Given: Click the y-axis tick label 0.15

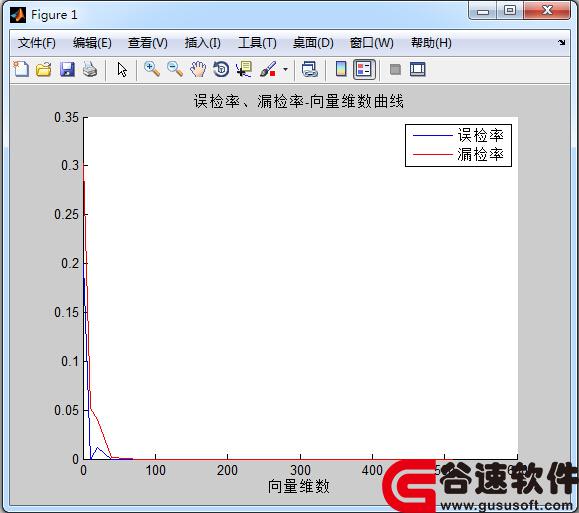Looking at the screenshot, I should pos(66,312).
